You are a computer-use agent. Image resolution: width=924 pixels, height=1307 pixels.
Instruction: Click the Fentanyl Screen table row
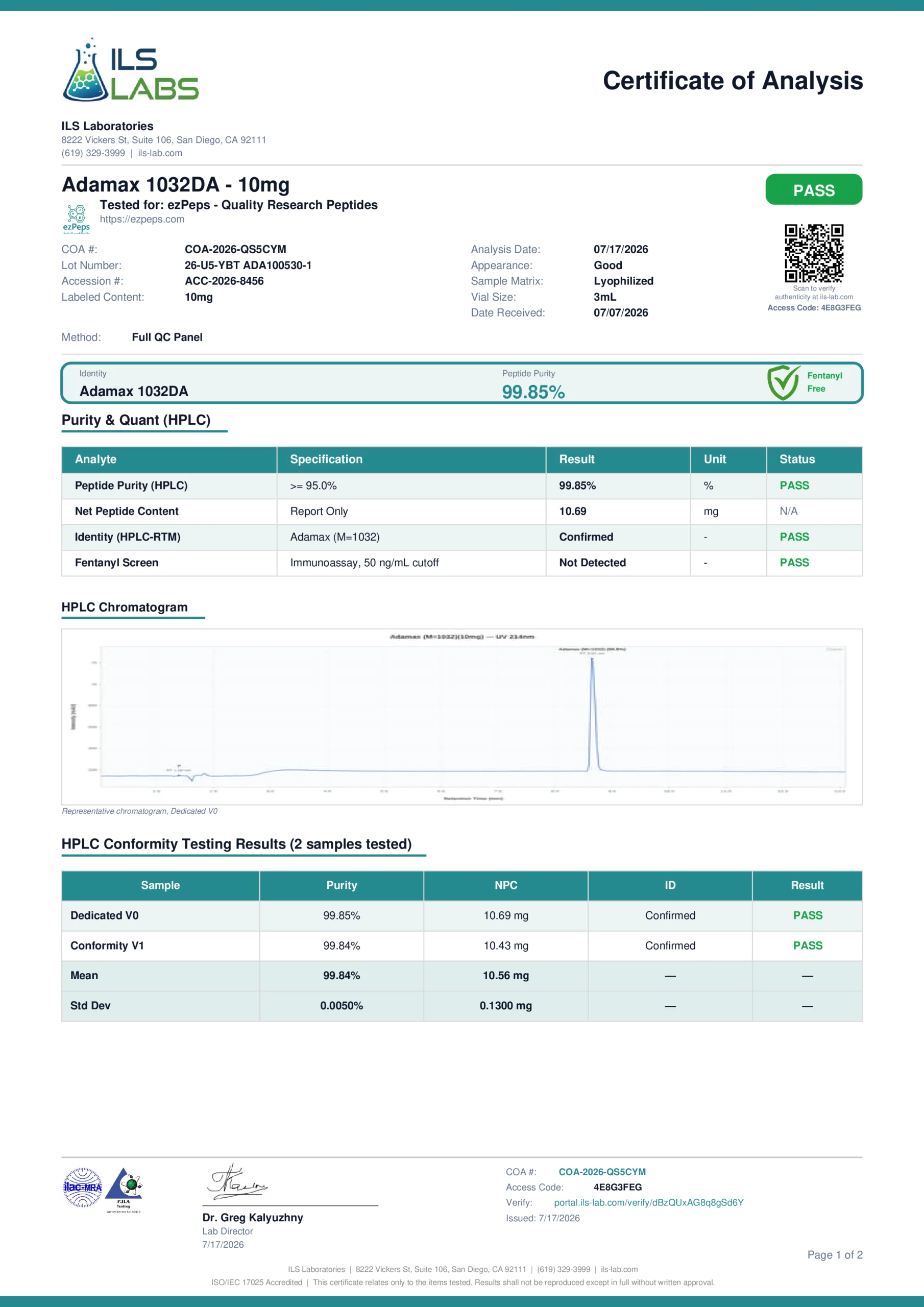point(461,563)
